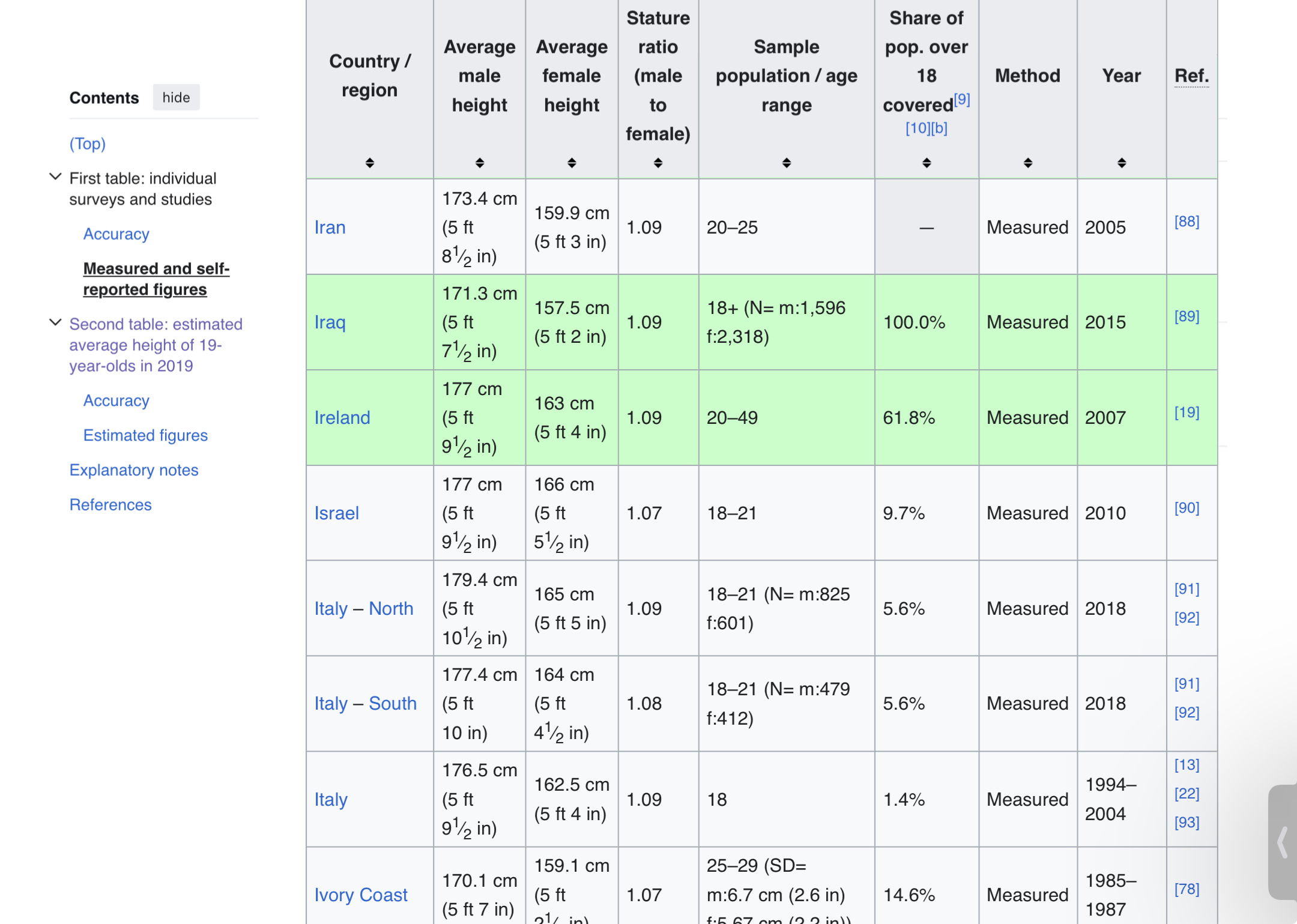Go to References in contents
The image size is (1297, 924).
pos(110,505)
